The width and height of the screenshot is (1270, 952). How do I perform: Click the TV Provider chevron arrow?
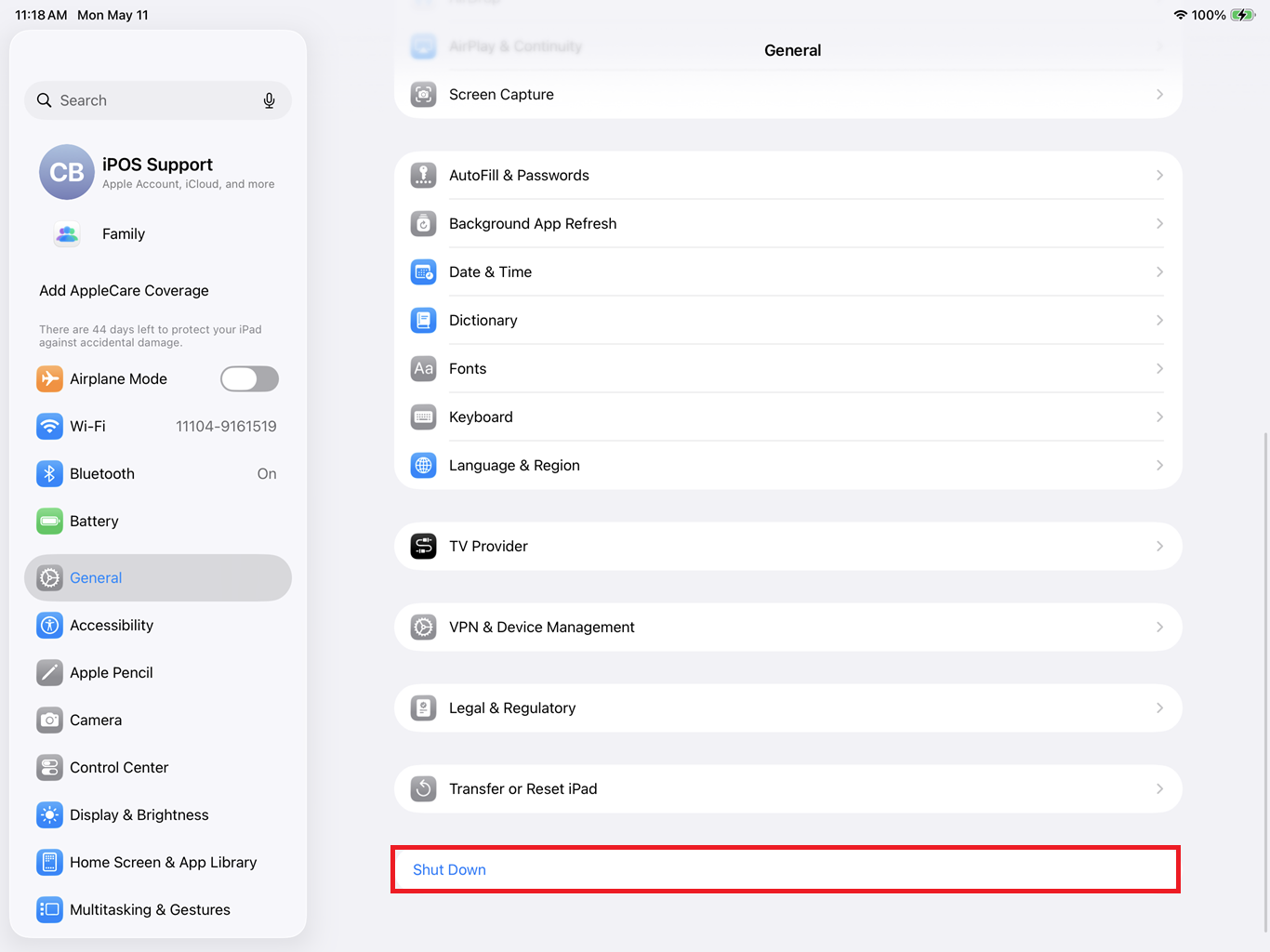tap(1159, 547)
